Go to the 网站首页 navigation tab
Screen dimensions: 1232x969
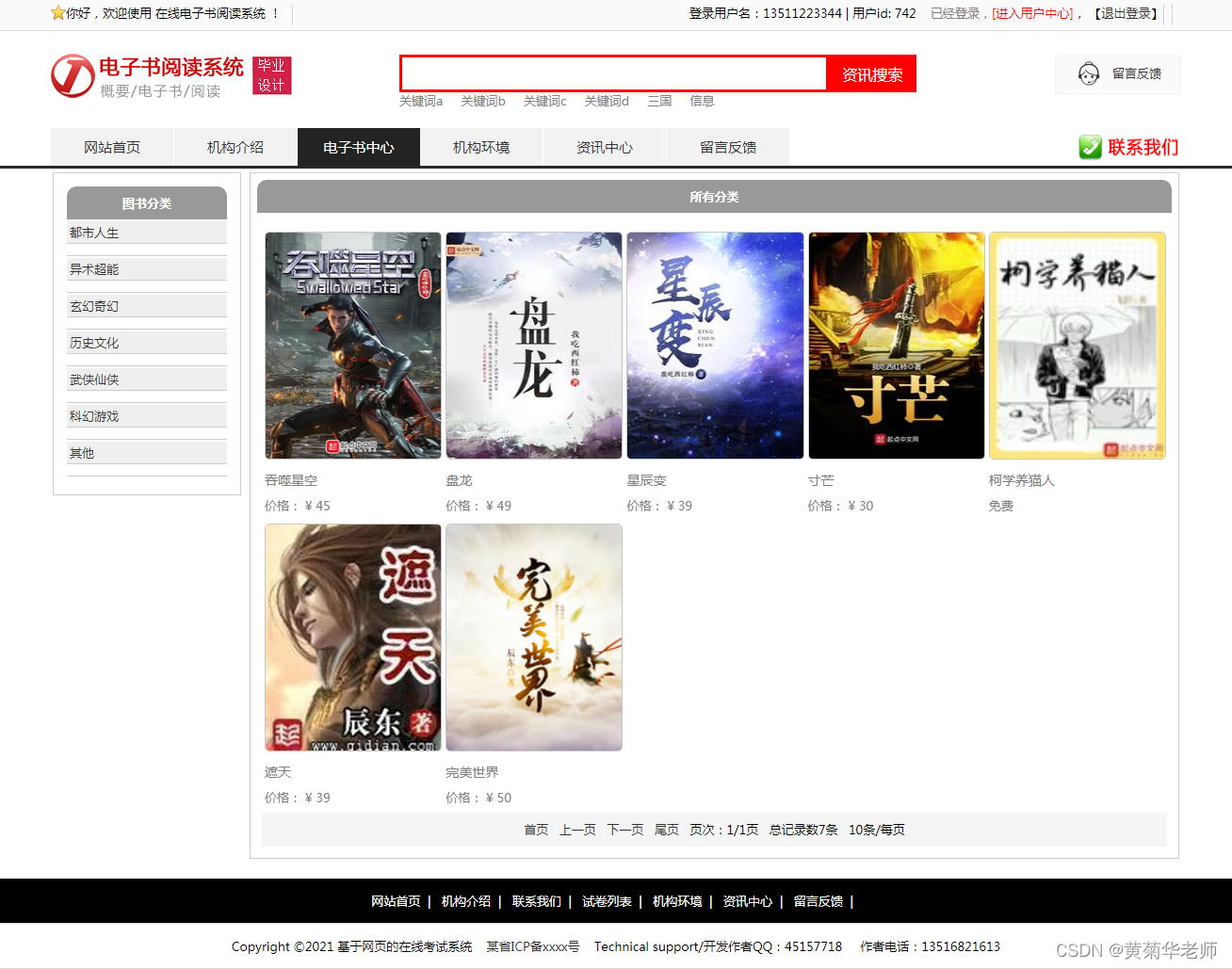112,148
